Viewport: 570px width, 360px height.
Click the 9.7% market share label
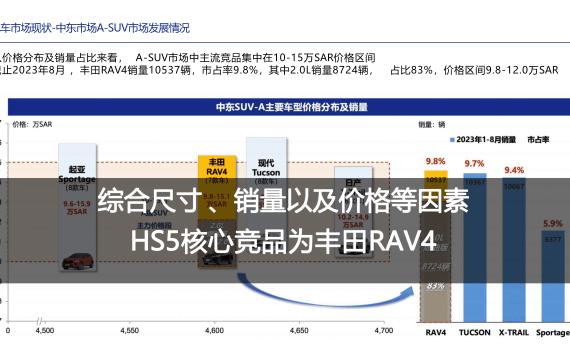click(x=474, y=164)
